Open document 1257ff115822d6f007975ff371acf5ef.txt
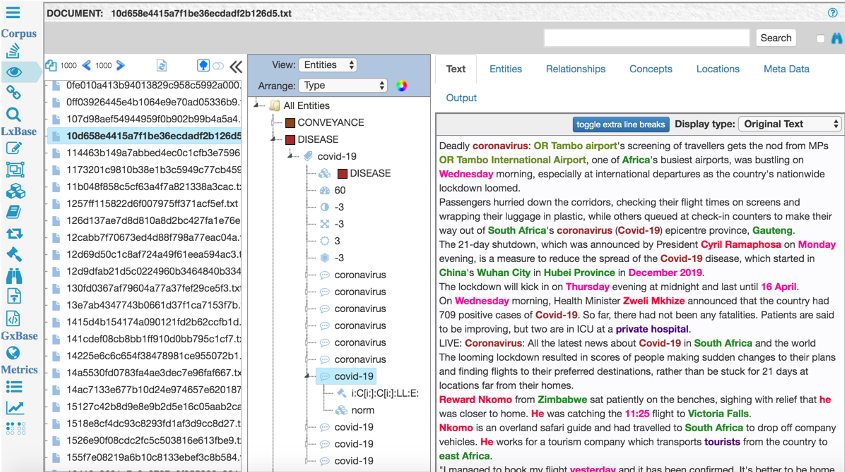845x472 pixels. (x=152, y=204)
